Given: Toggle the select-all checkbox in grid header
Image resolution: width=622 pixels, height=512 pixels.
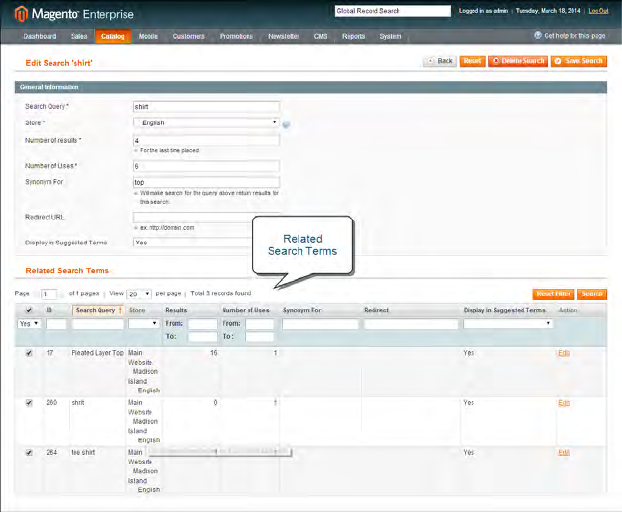Looking at the screenshot, I should click(29, 310).
